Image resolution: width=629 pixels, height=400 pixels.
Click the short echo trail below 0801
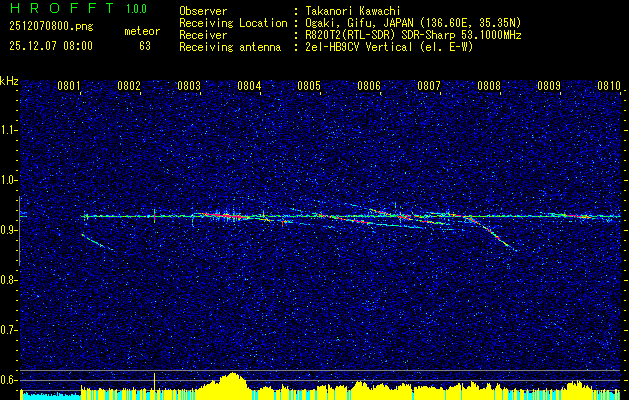97,242
